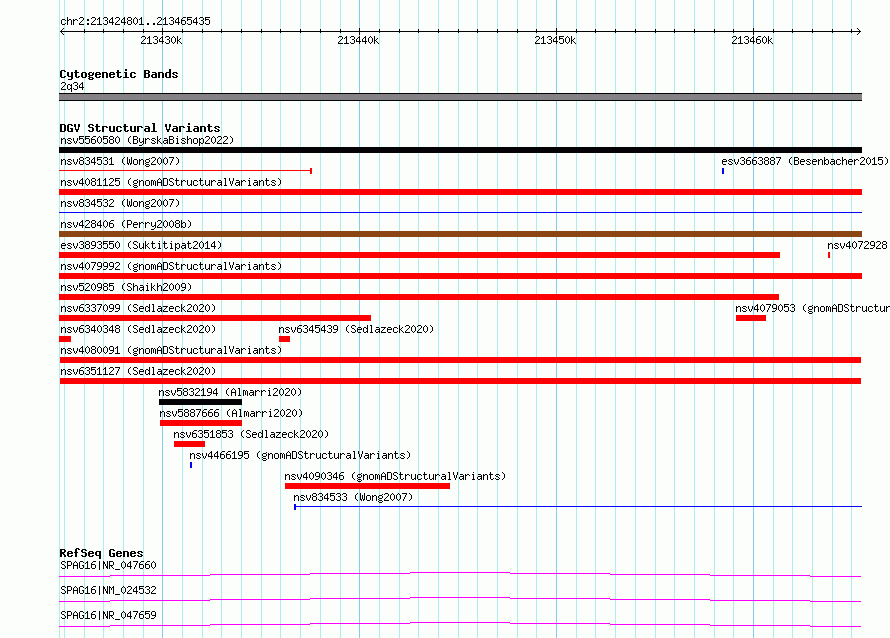Open esv3663887 (Besenbacher2015) label

pos(805,161)
